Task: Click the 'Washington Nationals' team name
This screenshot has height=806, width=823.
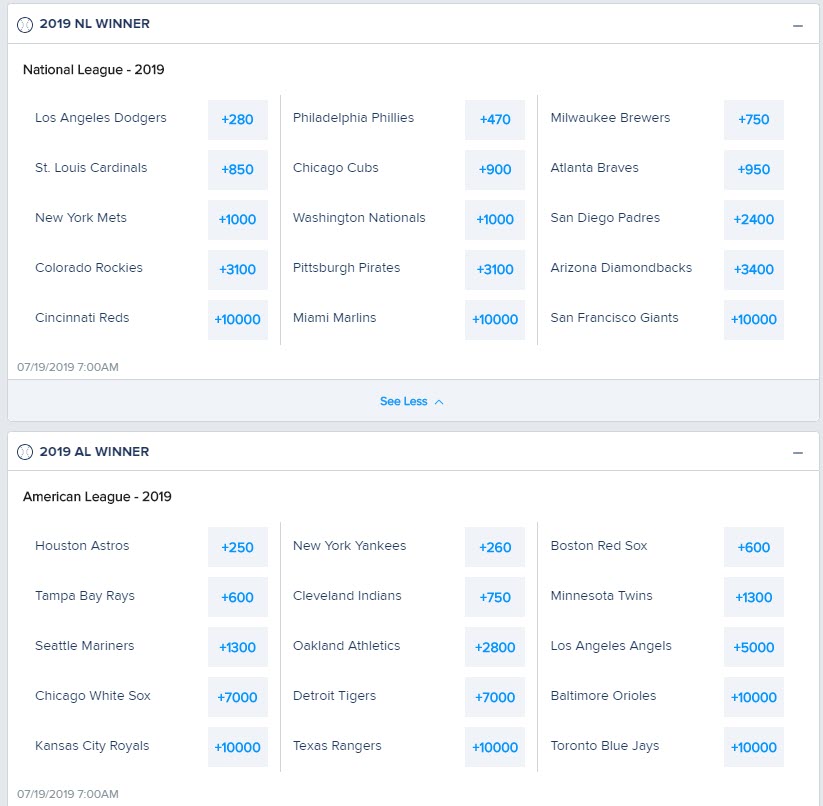Action: point(359,218)
